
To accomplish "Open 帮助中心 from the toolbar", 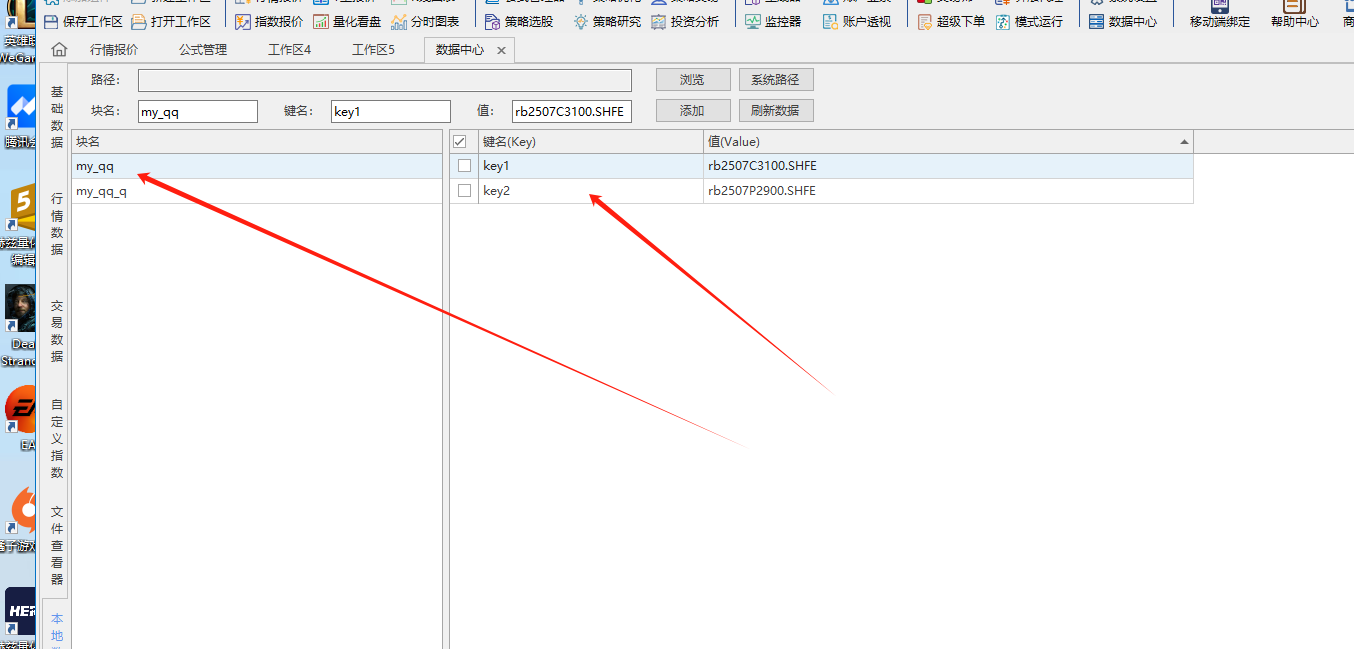I will [x=1294, y=14].
